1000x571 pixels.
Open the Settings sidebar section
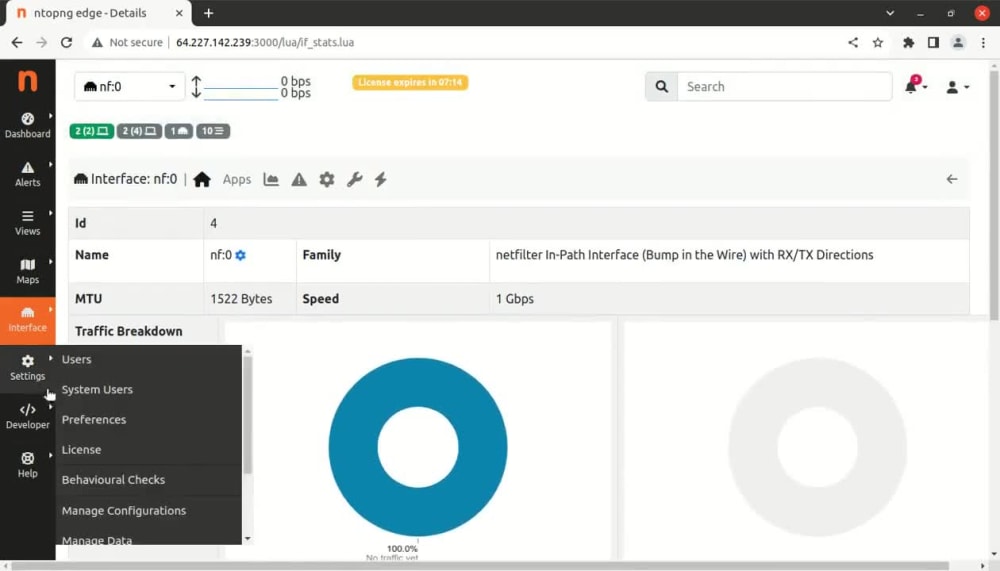coord(27,368)
